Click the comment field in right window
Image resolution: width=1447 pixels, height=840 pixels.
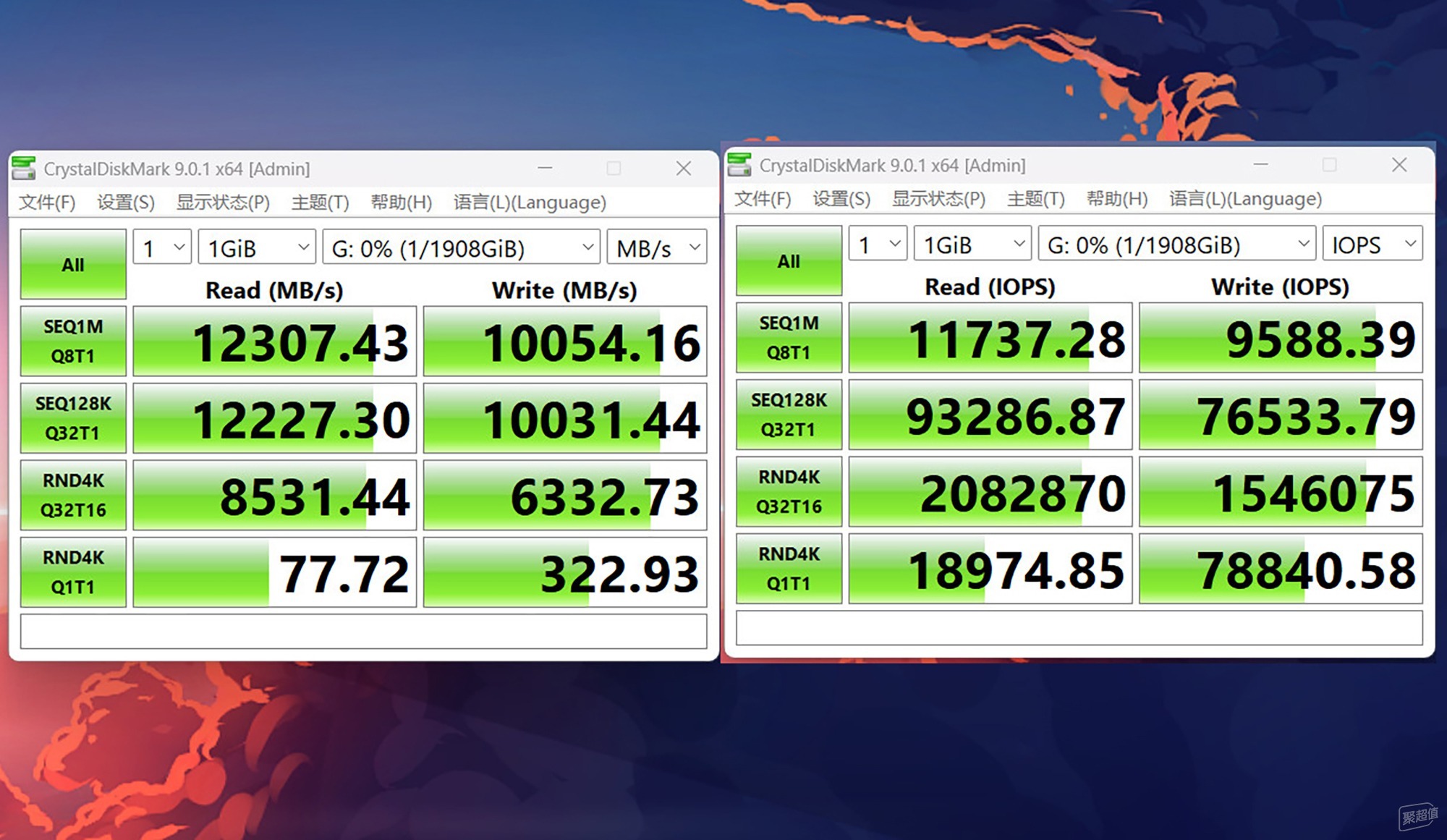click(1079, 627)
